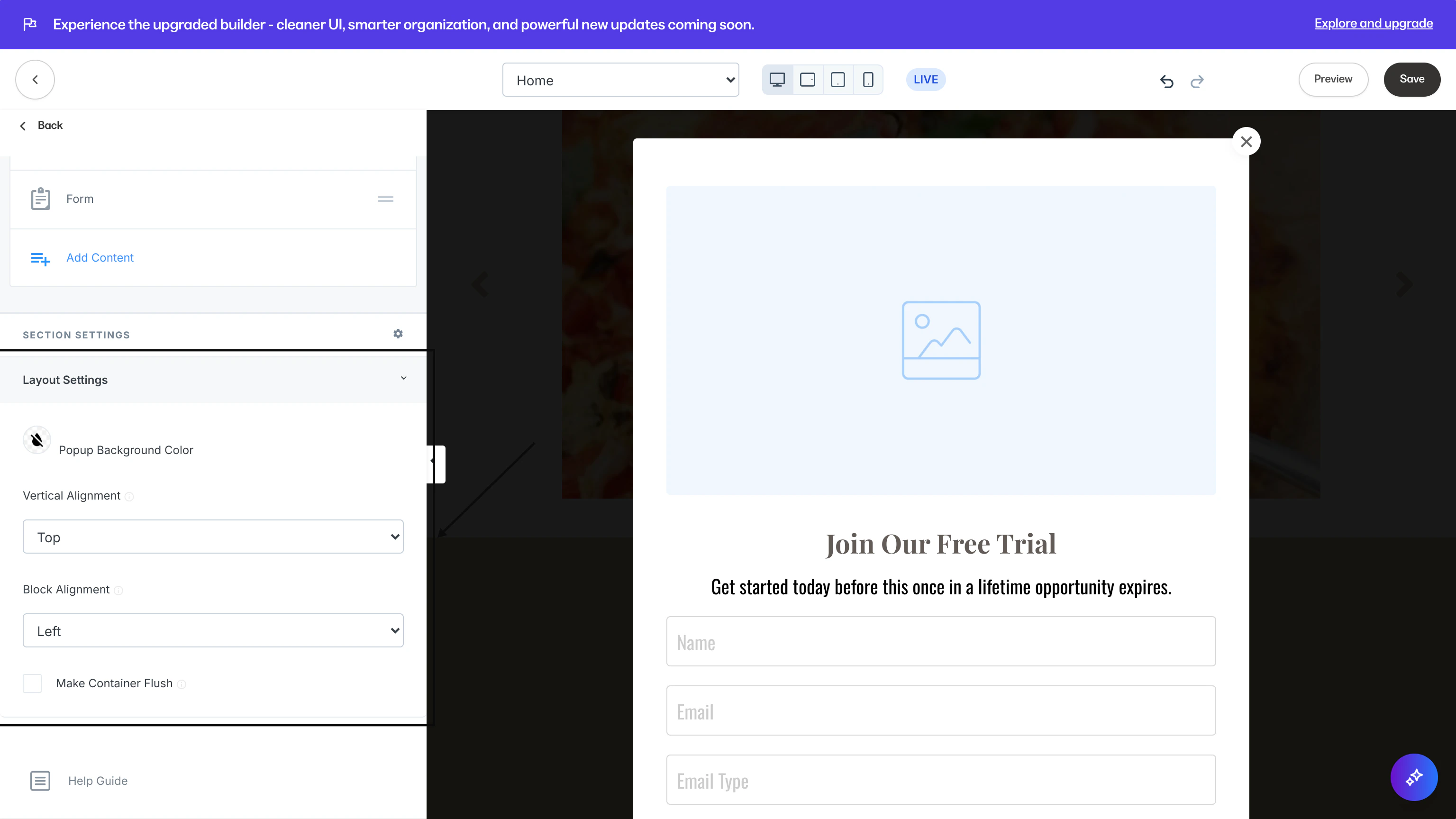This screenshot has width=1456, height=819.
Task: Toggle the LIVE status switch
Action: tap(925, 79)
